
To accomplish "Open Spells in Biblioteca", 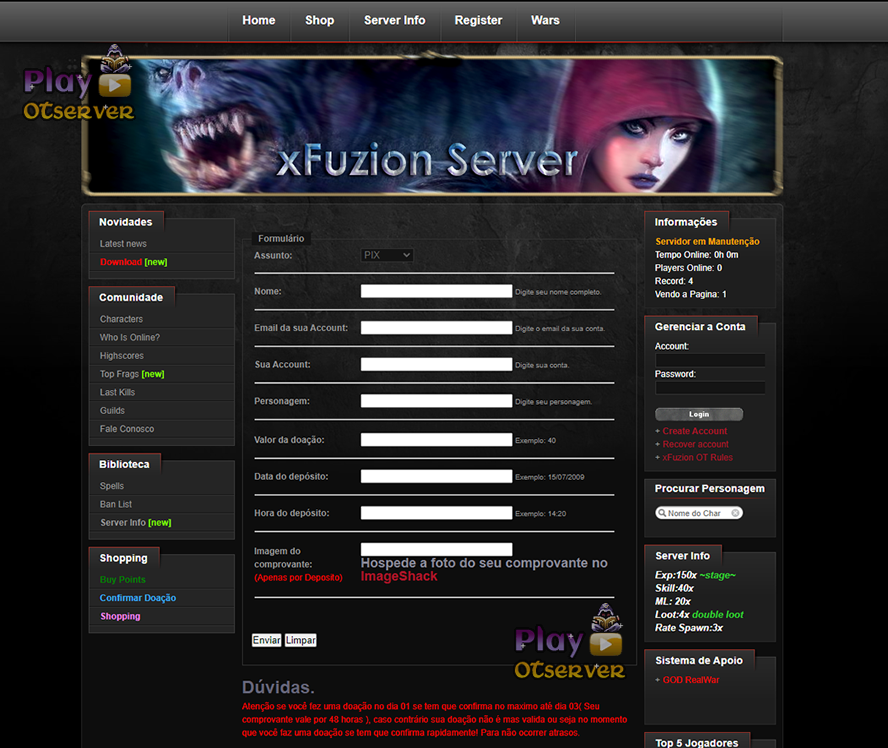I will coord(112,486).
